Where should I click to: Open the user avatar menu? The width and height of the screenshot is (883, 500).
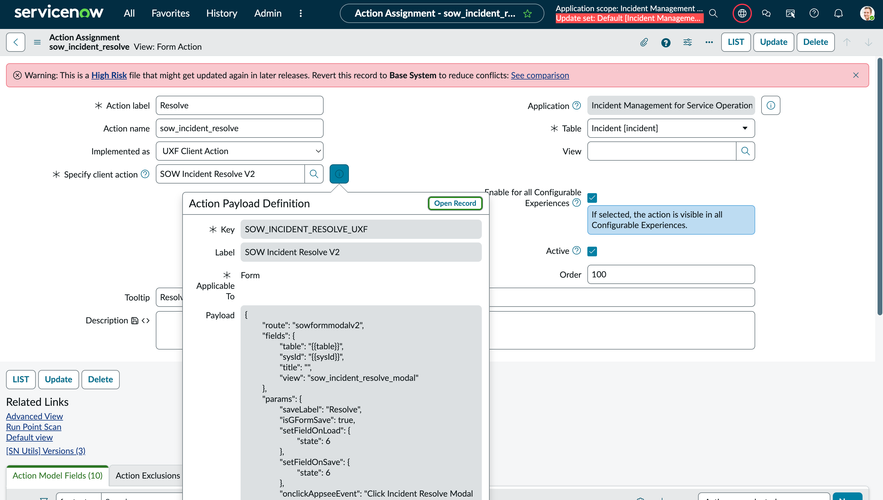(867, 13)
